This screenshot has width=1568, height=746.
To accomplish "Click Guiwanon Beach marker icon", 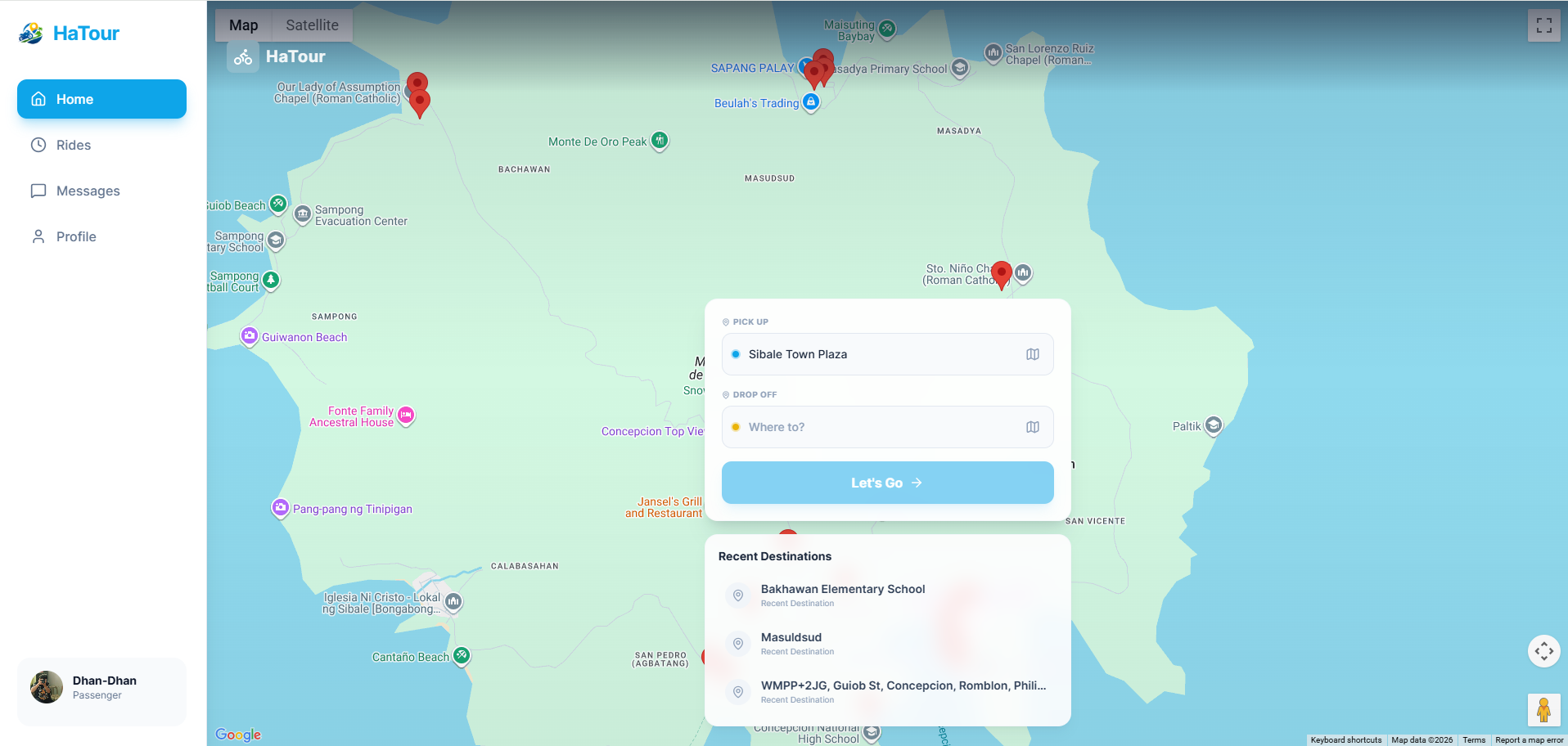I will (250, 336).
